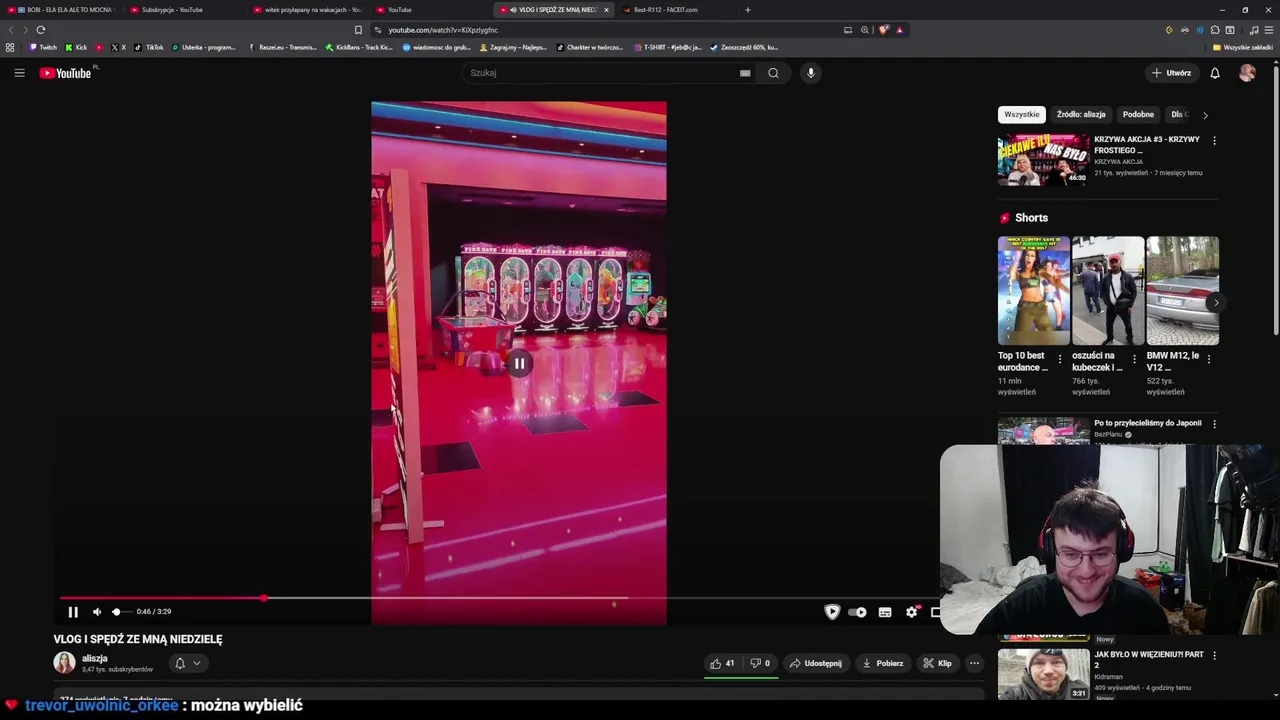Open the on-screen keyboard in search box

coord(745,73)
